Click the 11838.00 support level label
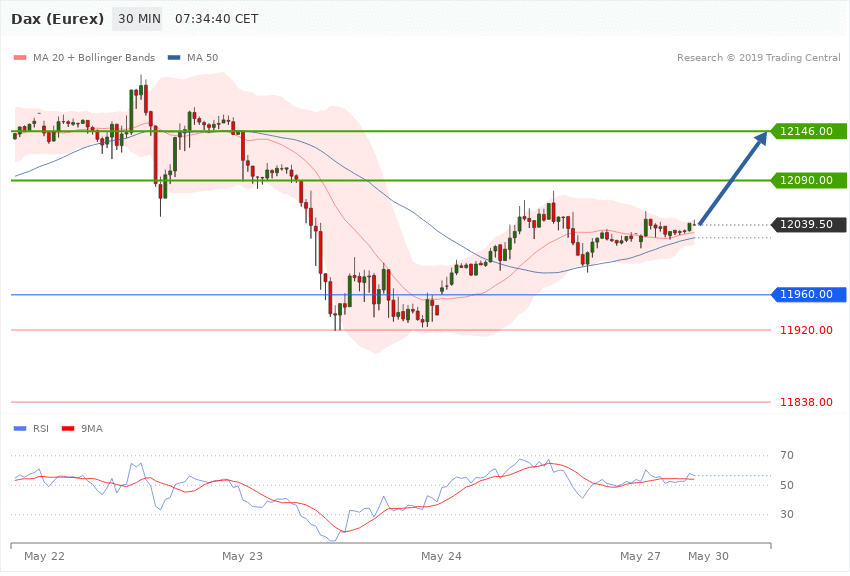Image resolution: width=850 pixels, height=576 pixels. [806, 402]
